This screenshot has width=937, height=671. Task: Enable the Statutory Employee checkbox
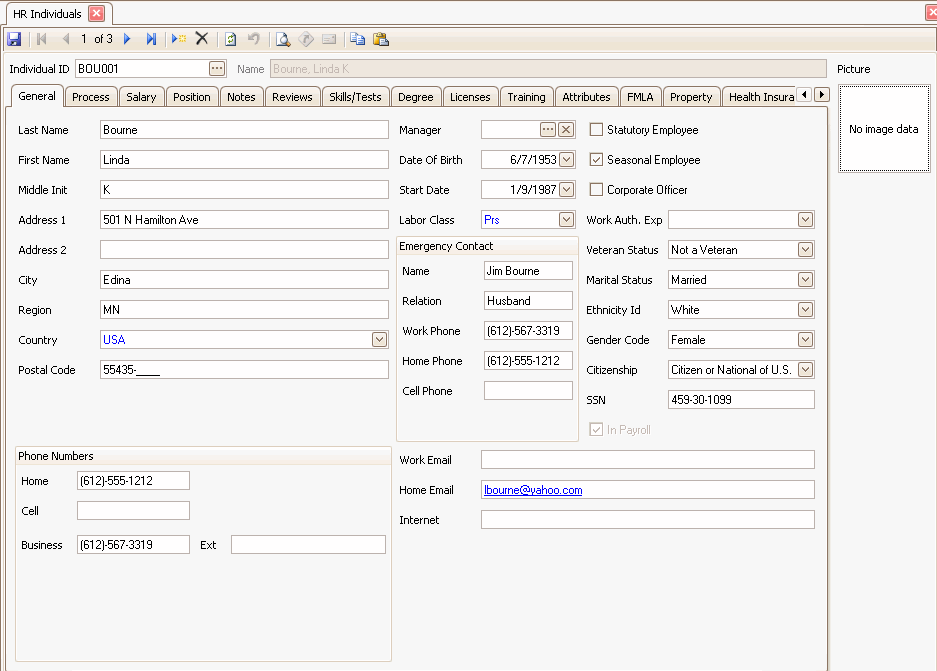[597, 130]
